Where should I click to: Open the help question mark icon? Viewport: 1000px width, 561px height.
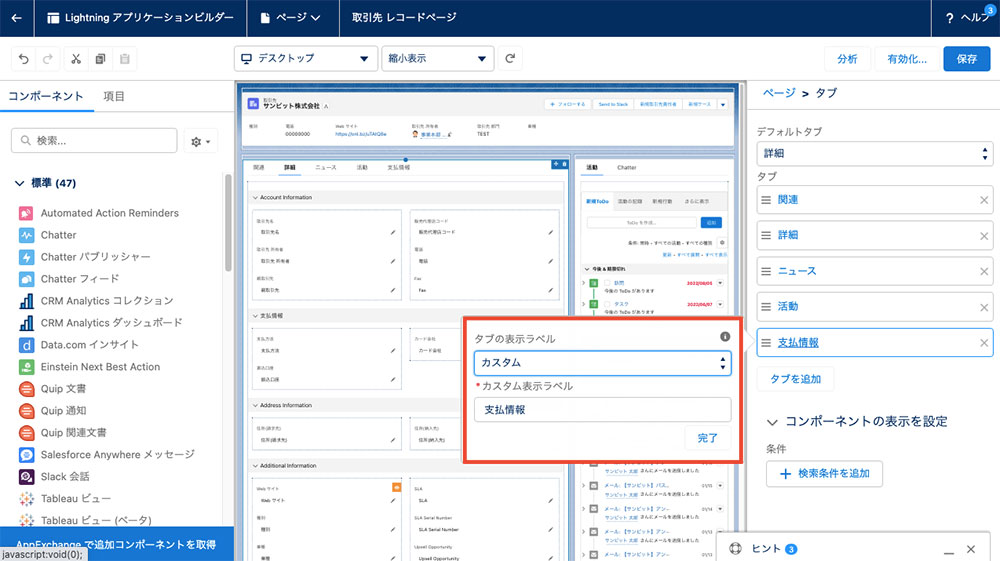pyautogui.click(x=950, y=18)
